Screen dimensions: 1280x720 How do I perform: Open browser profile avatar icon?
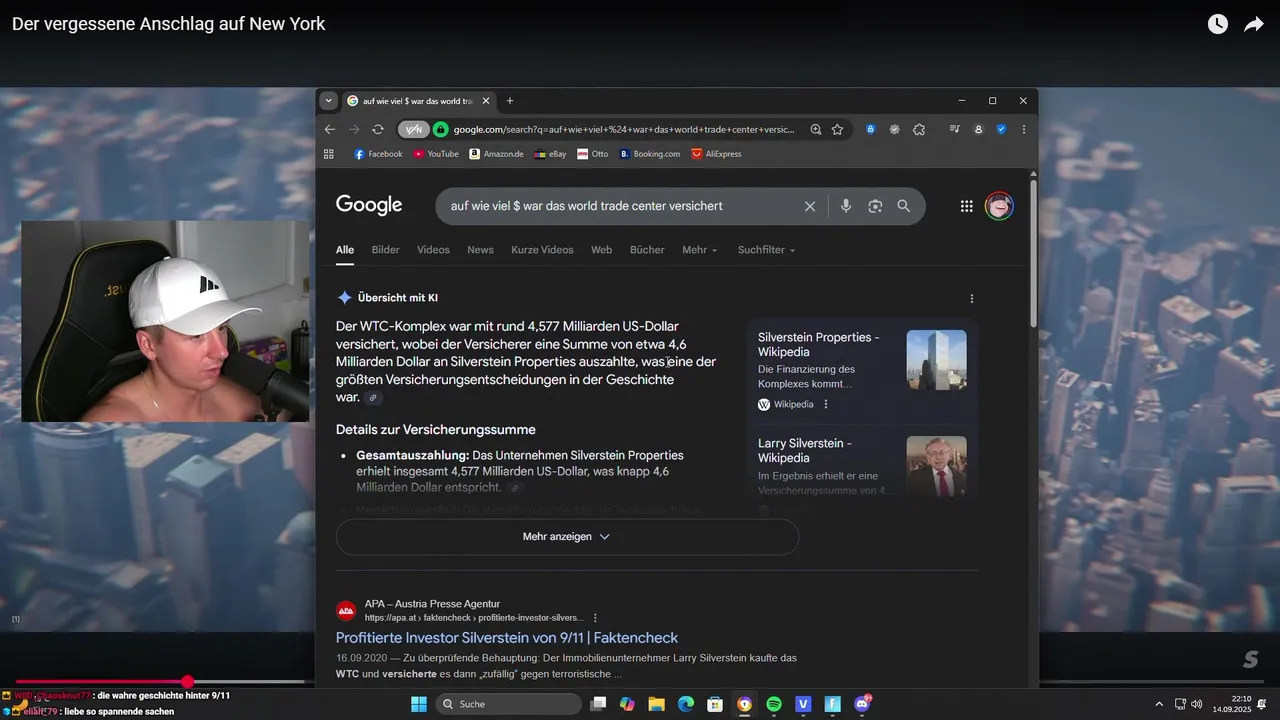click(978, 129)
